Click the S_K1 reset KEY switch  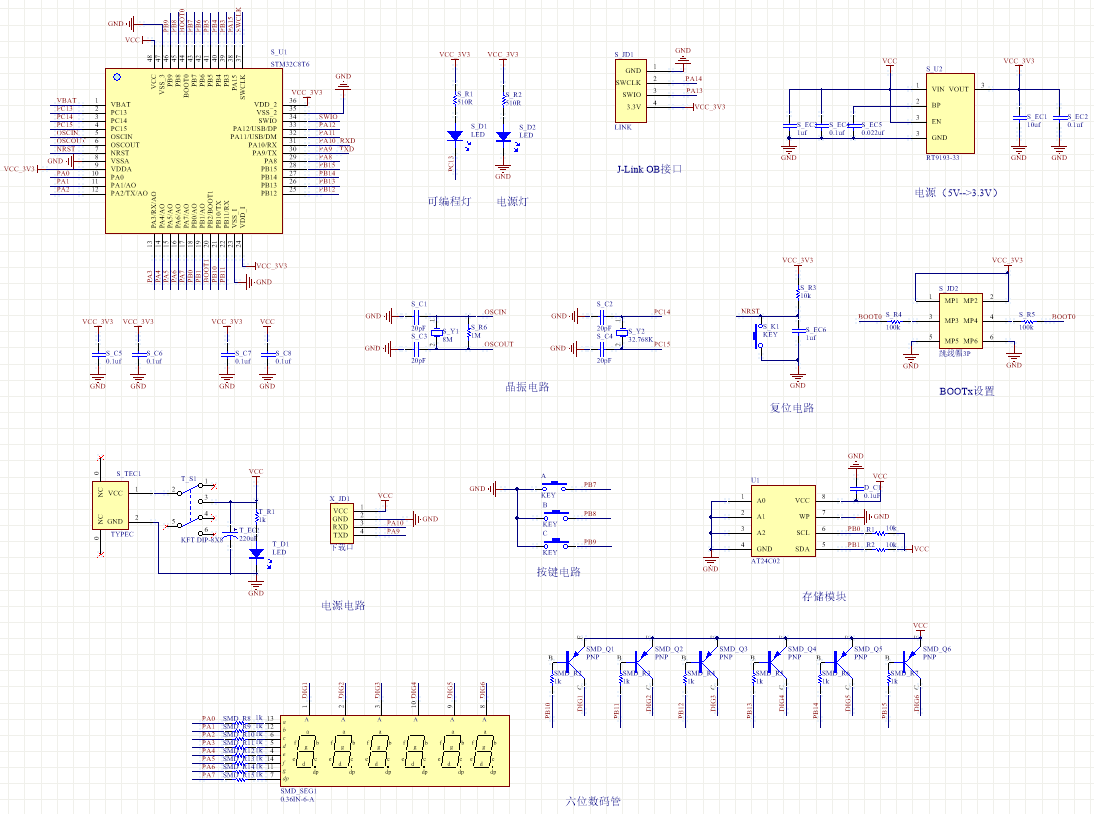[x=757, y=334]
